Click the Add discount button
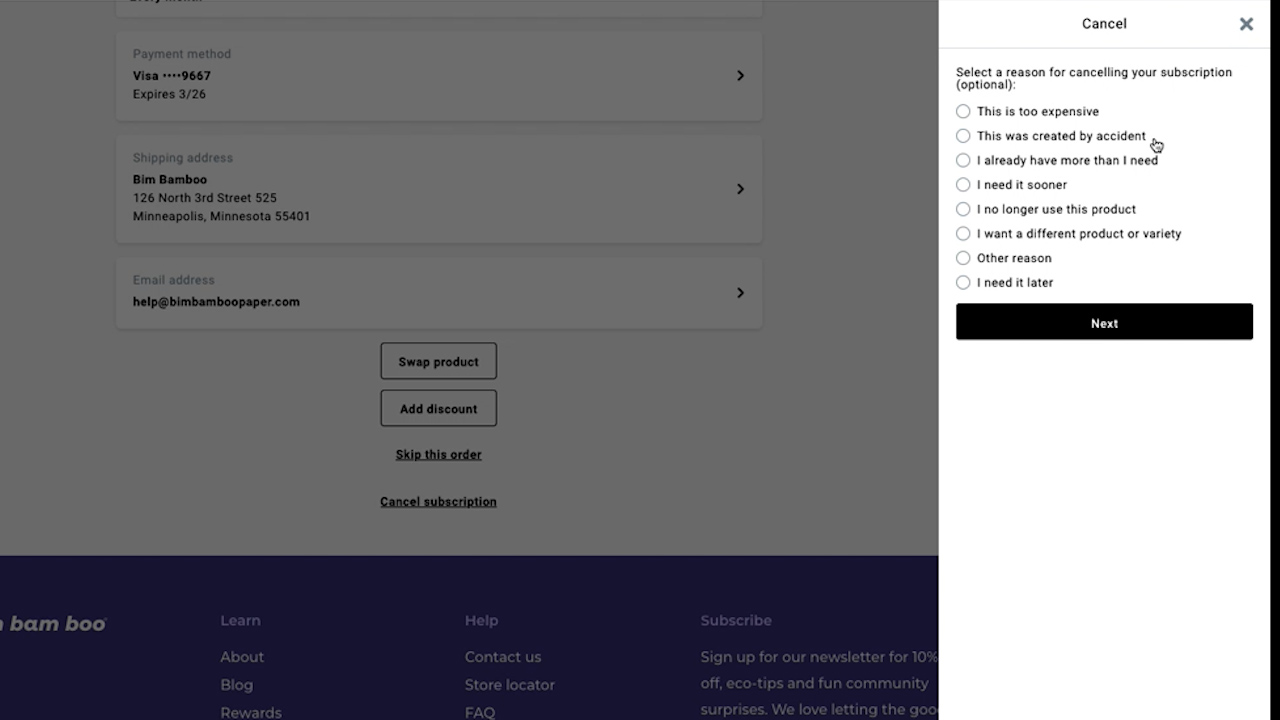This screenshot has width=1280, height=720. pos(438,408)
